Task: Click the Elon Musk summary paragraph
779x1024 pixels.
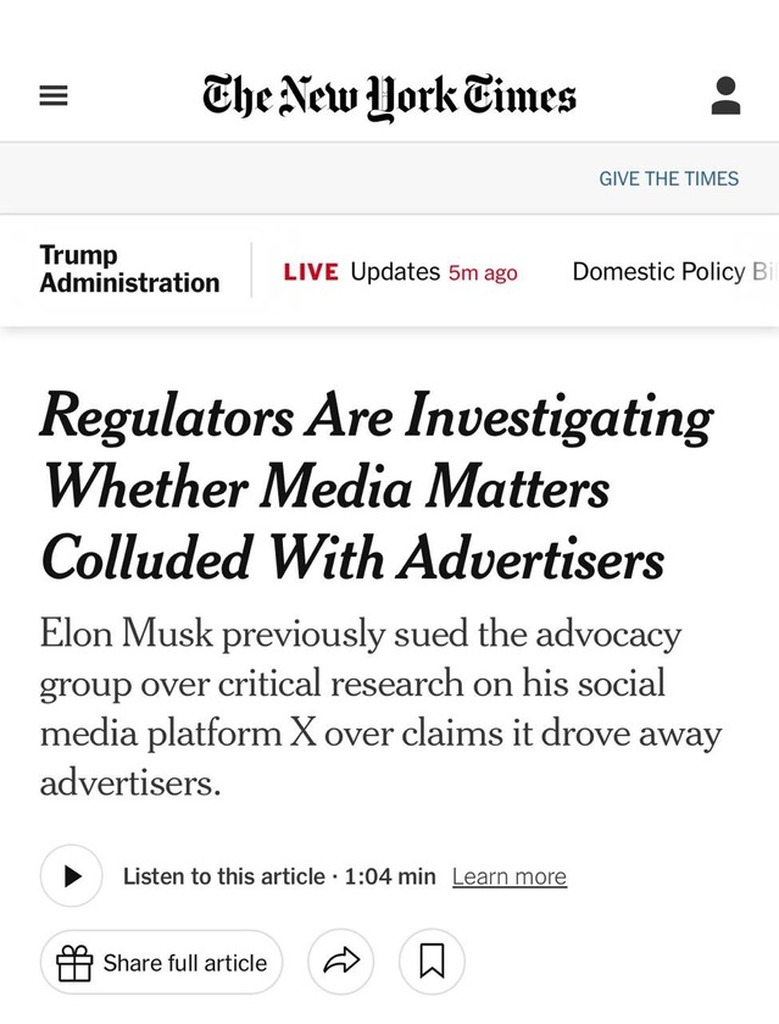Action: (380, 708)
